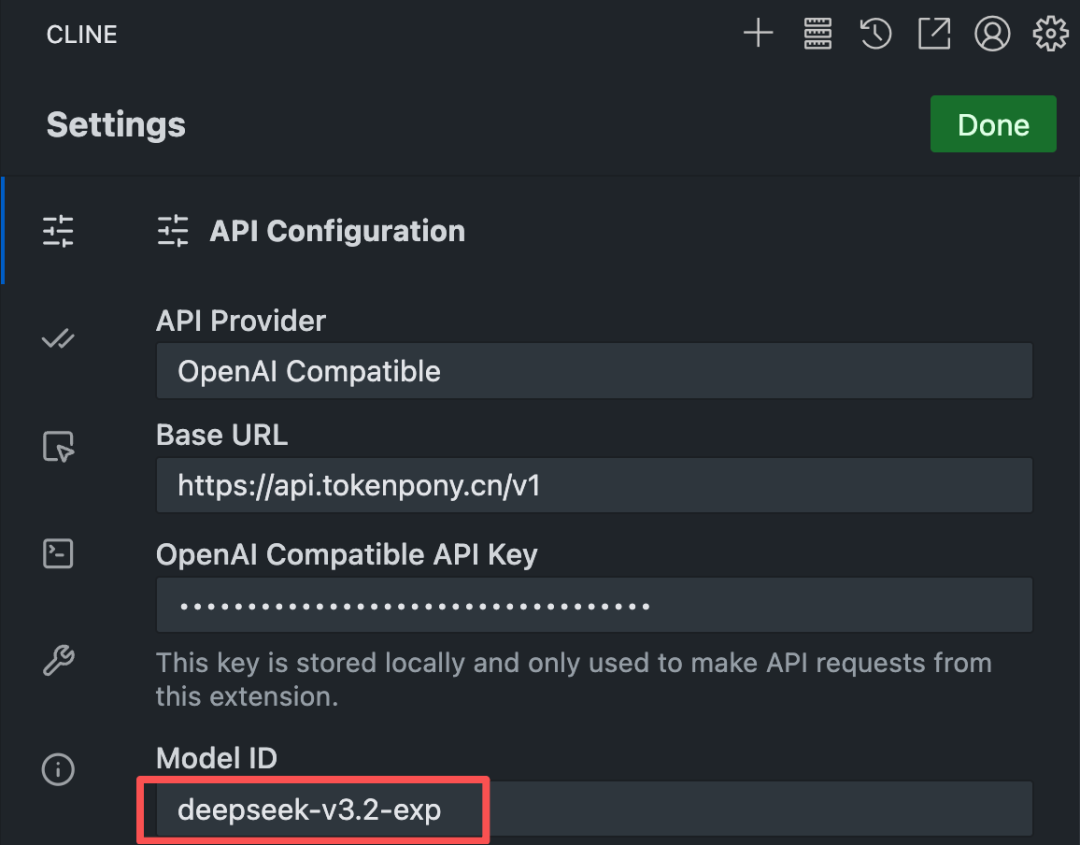This screenshot has width=1080, height=845.
Task: Click the Model ID field deepseek-v3.2-exp
Action: pos(594,809)
